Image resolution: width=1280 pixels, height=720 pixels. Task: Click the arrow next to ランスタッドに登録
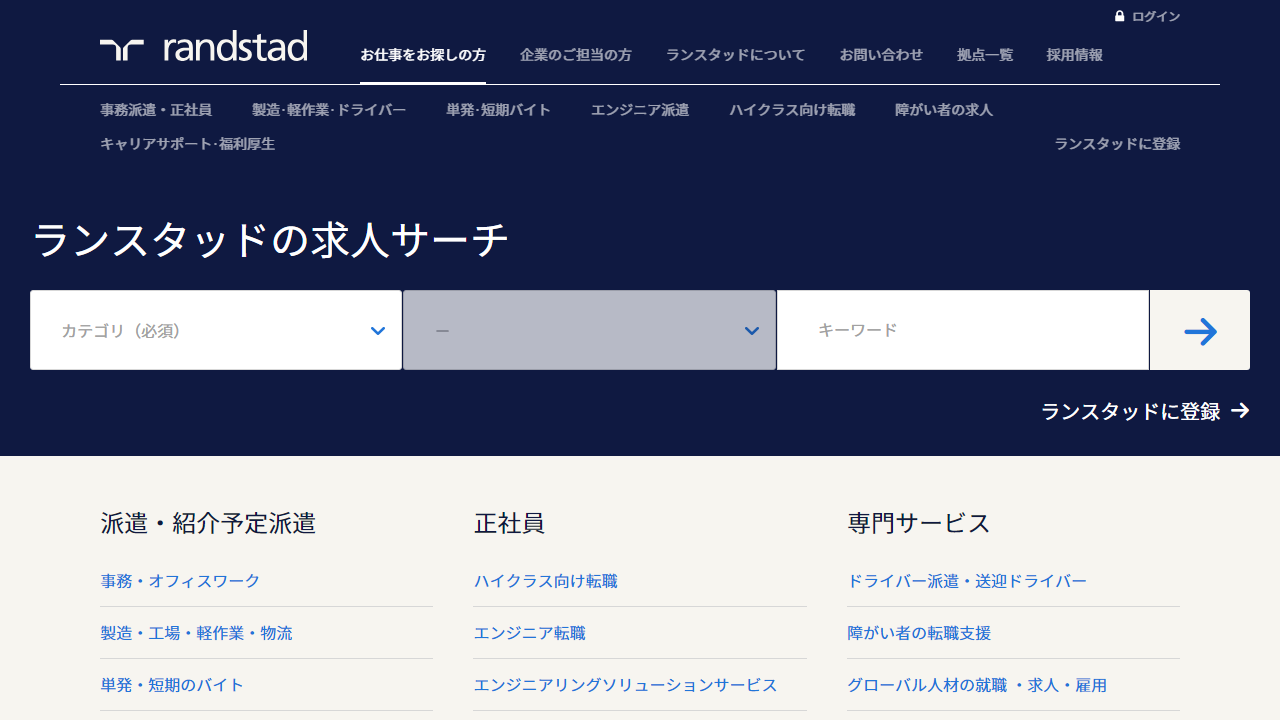(1240, 411)
